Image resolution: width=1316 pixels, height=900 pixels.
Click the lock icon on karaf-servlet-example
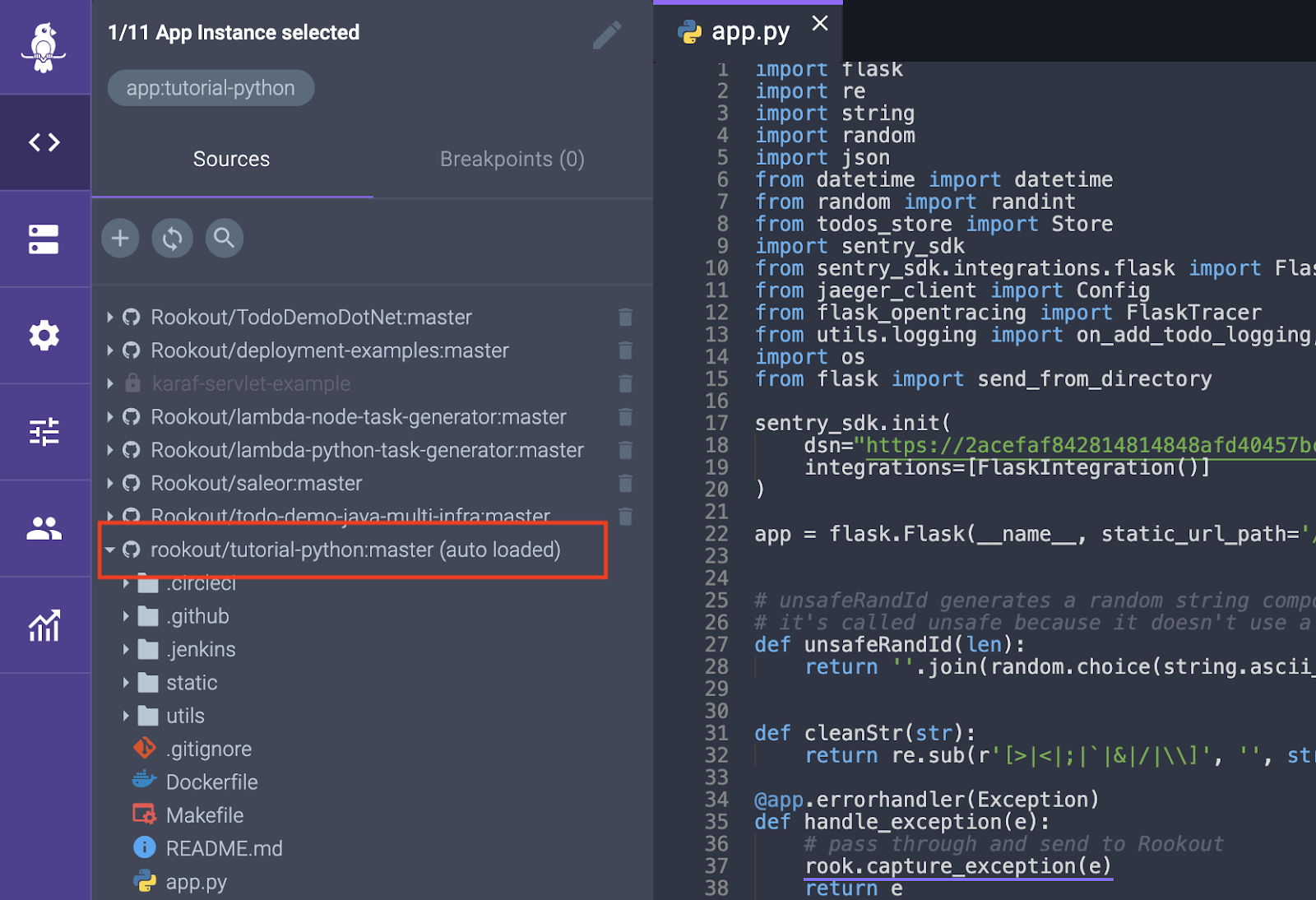(x=132, y=383)
